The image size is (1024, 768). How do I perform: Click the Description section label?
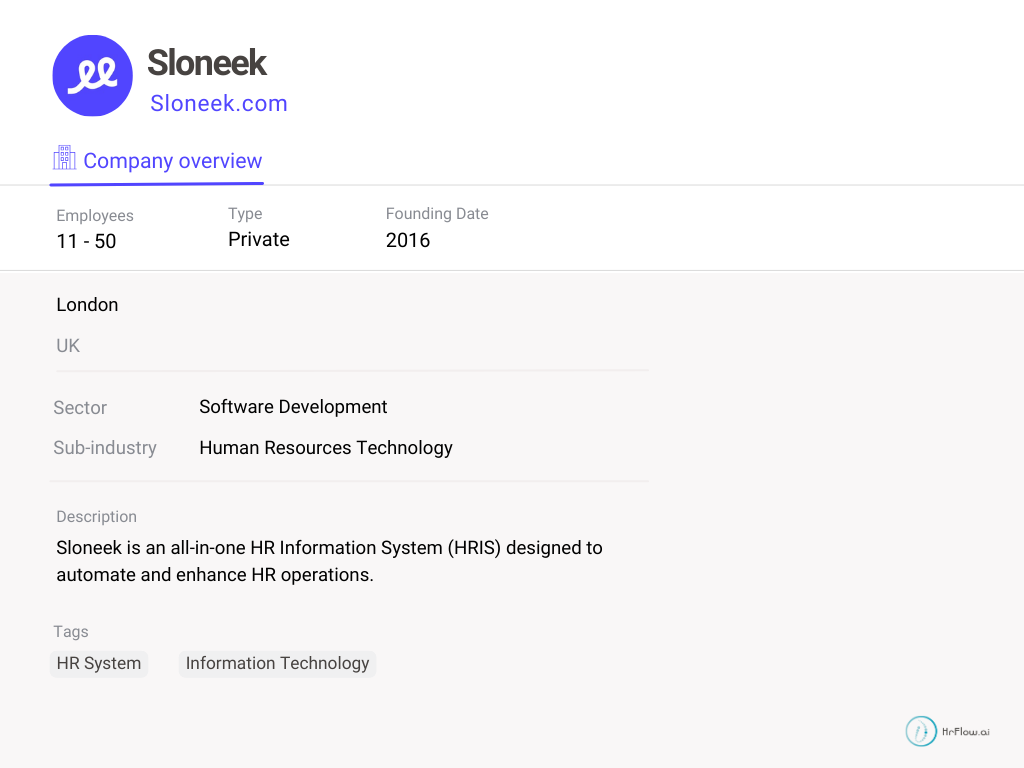[x=96, y=517]
